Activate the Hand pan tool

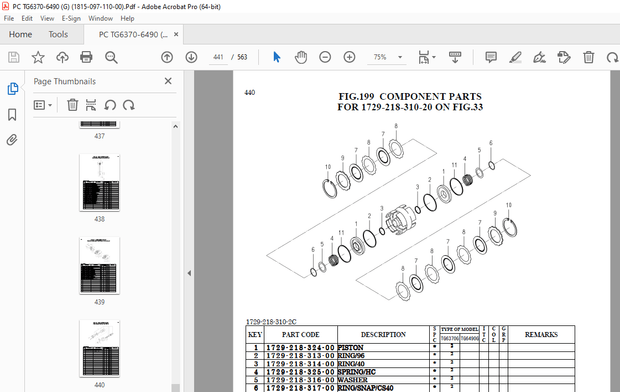[301, 57]
